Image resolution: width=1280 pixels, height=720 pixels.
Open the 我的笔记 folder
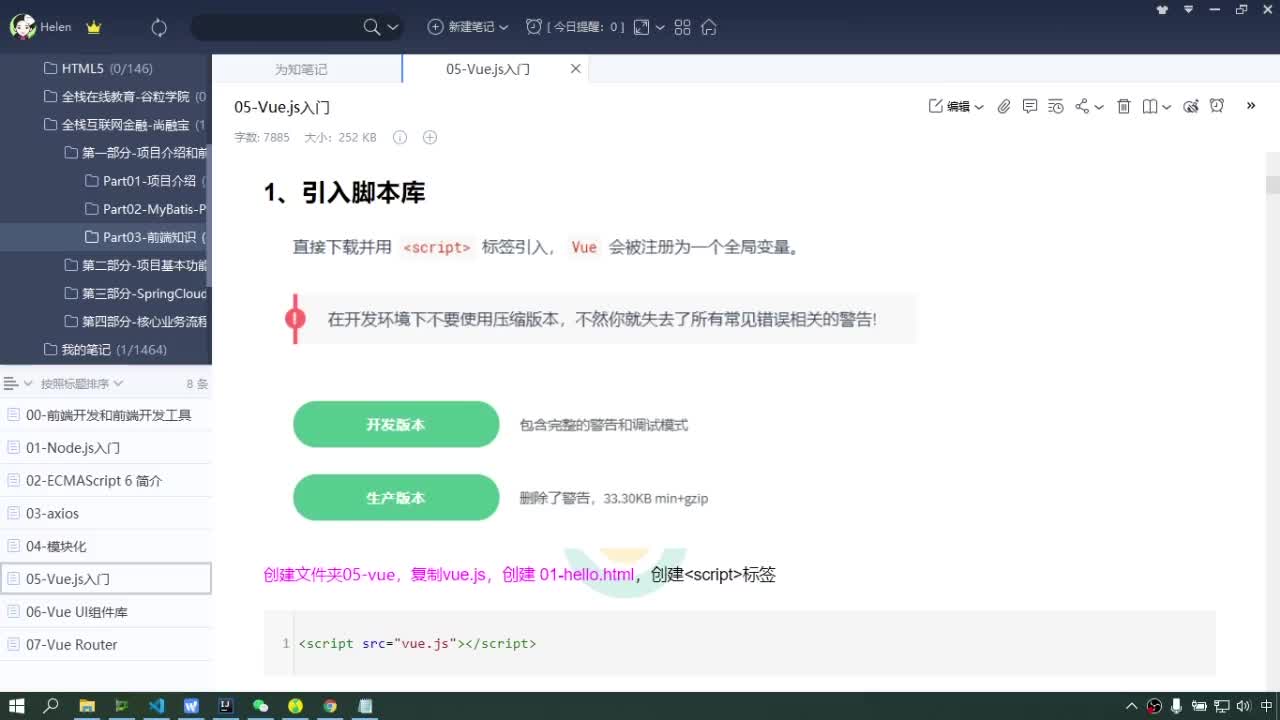(106, 349)
